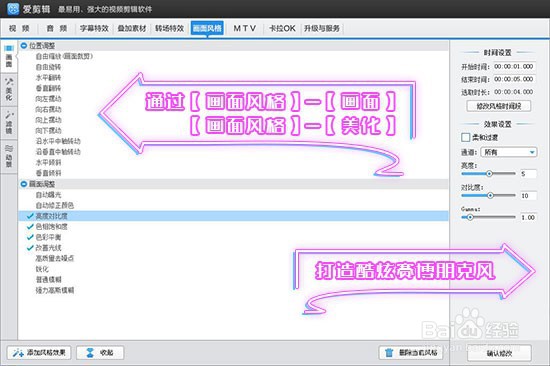Select the 向左摆动 effect

click(x=48, y=99)
